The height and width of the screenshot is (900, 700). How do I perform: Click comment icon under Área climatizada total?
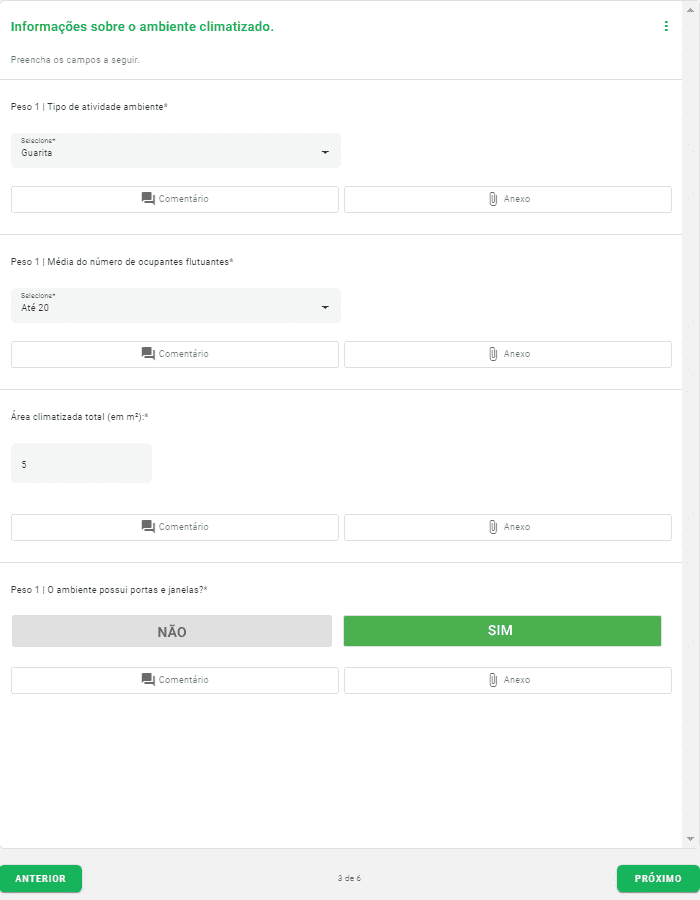click(x=148, y=527)
